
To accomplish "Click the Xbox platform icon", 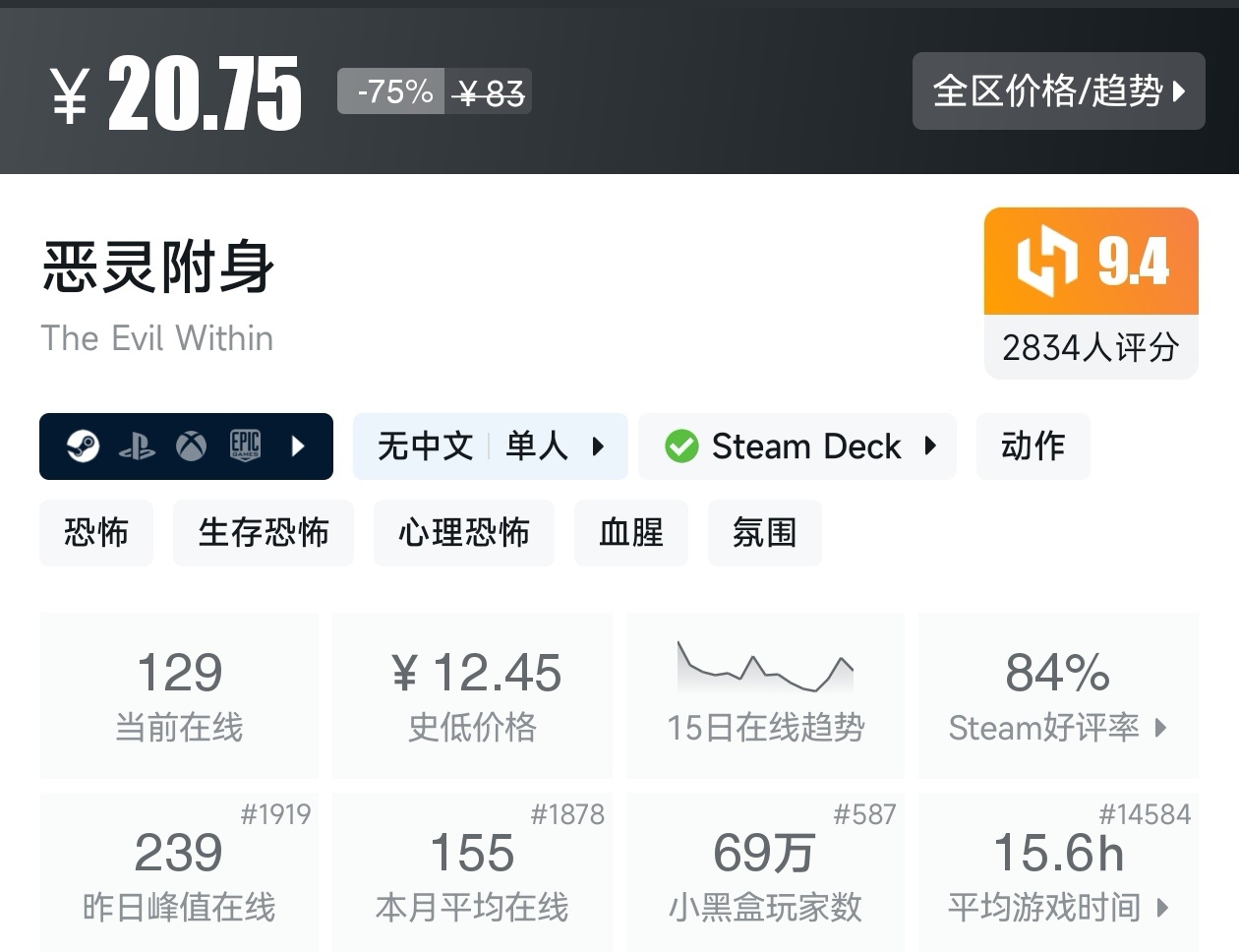I will pos(191,446).
